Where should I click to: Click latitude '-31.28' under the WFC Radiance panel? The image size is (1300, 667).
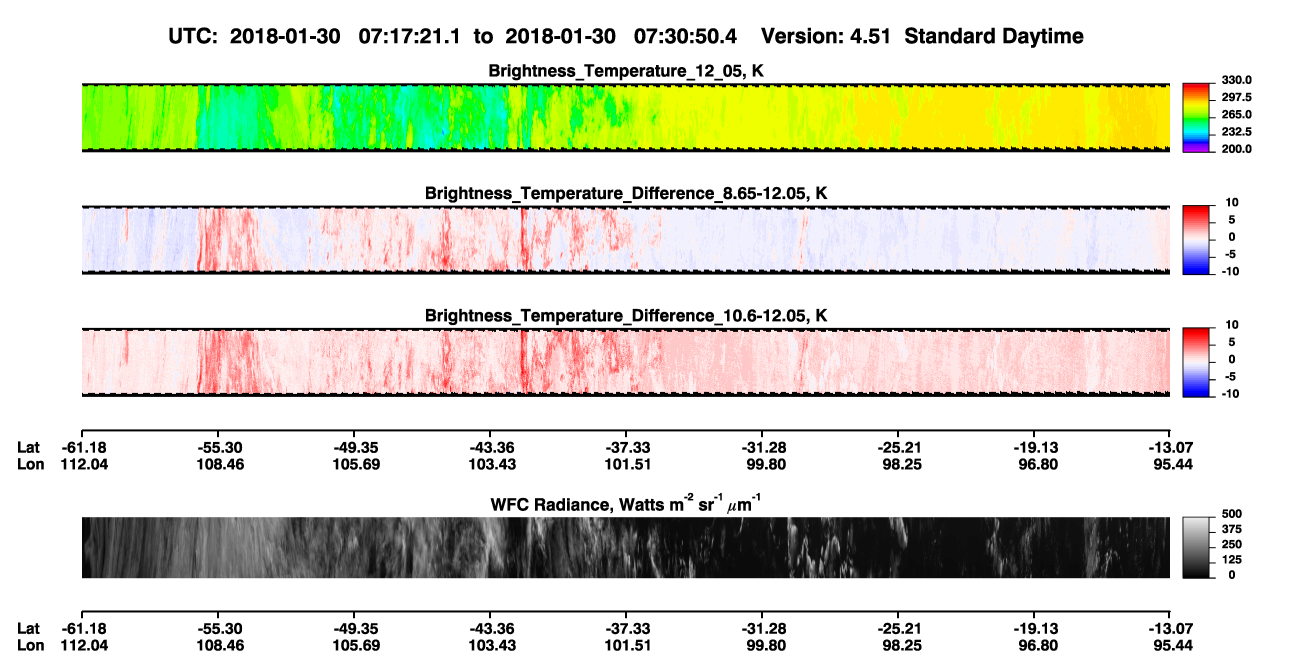762,629
